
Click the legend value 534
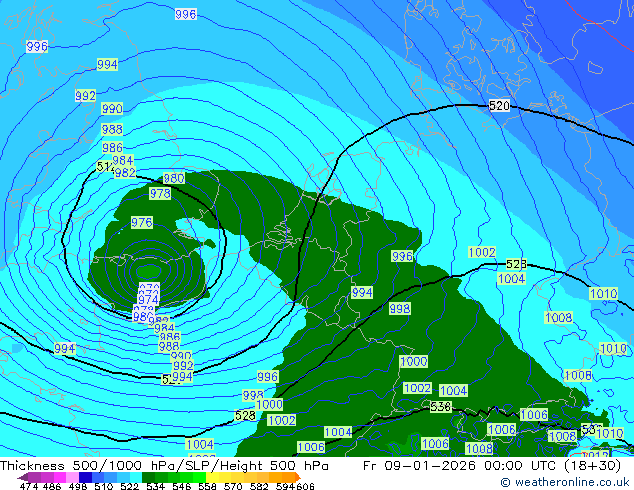click(x=155, y=486)
